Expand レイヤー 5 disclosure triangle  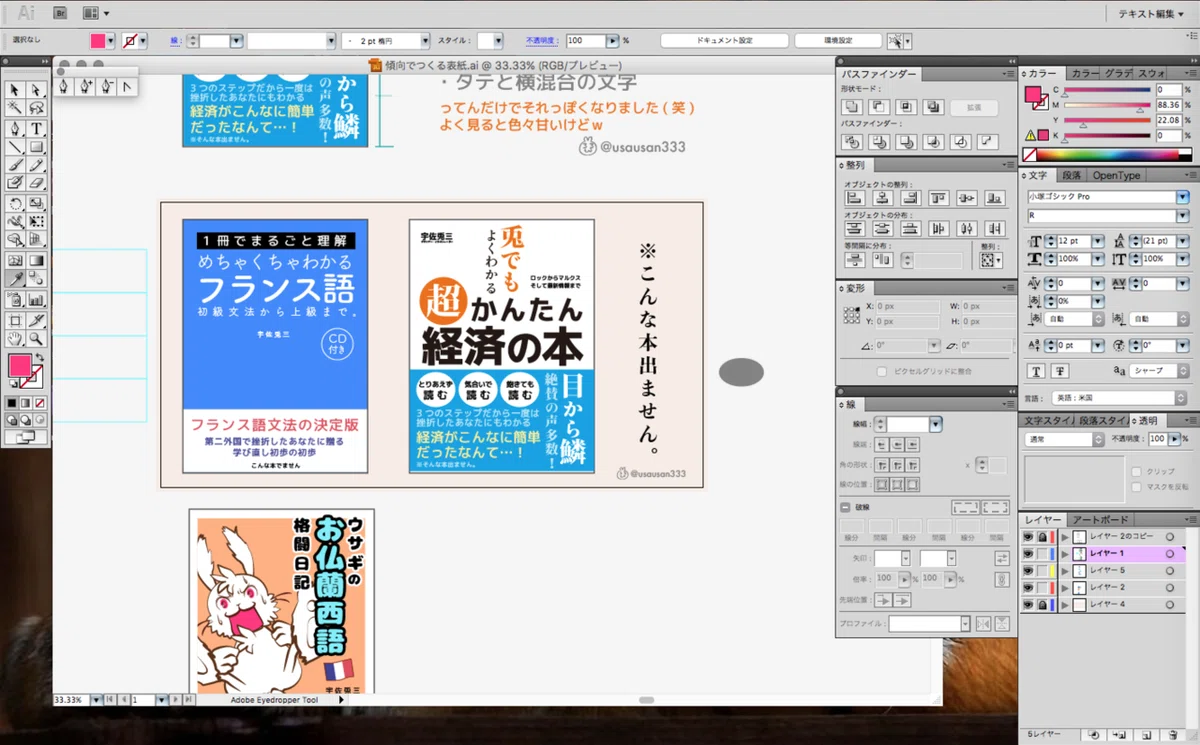[x=1065, y=571]
